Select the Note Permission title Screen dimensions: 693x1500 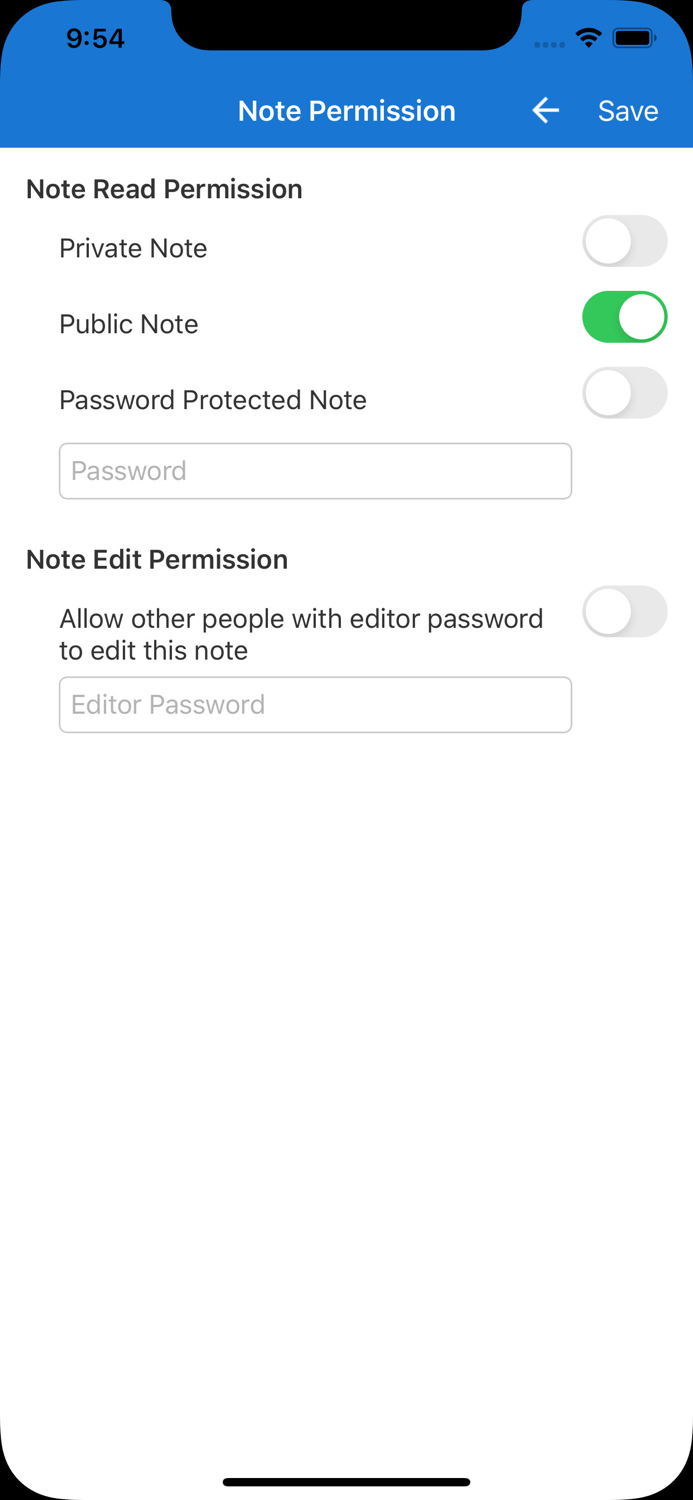tap(346, 111)
